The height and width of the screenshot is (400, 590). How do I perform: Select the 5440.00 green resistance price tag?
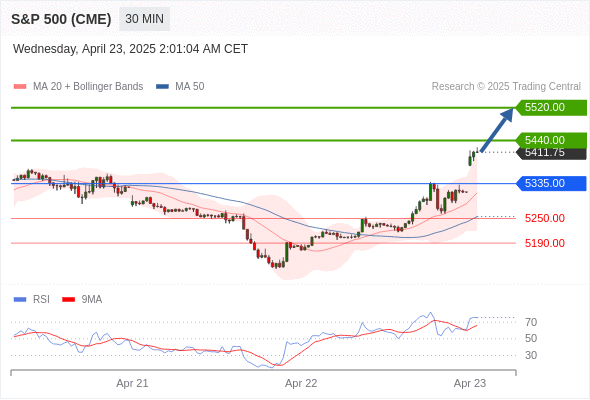[x=551, y=140]
